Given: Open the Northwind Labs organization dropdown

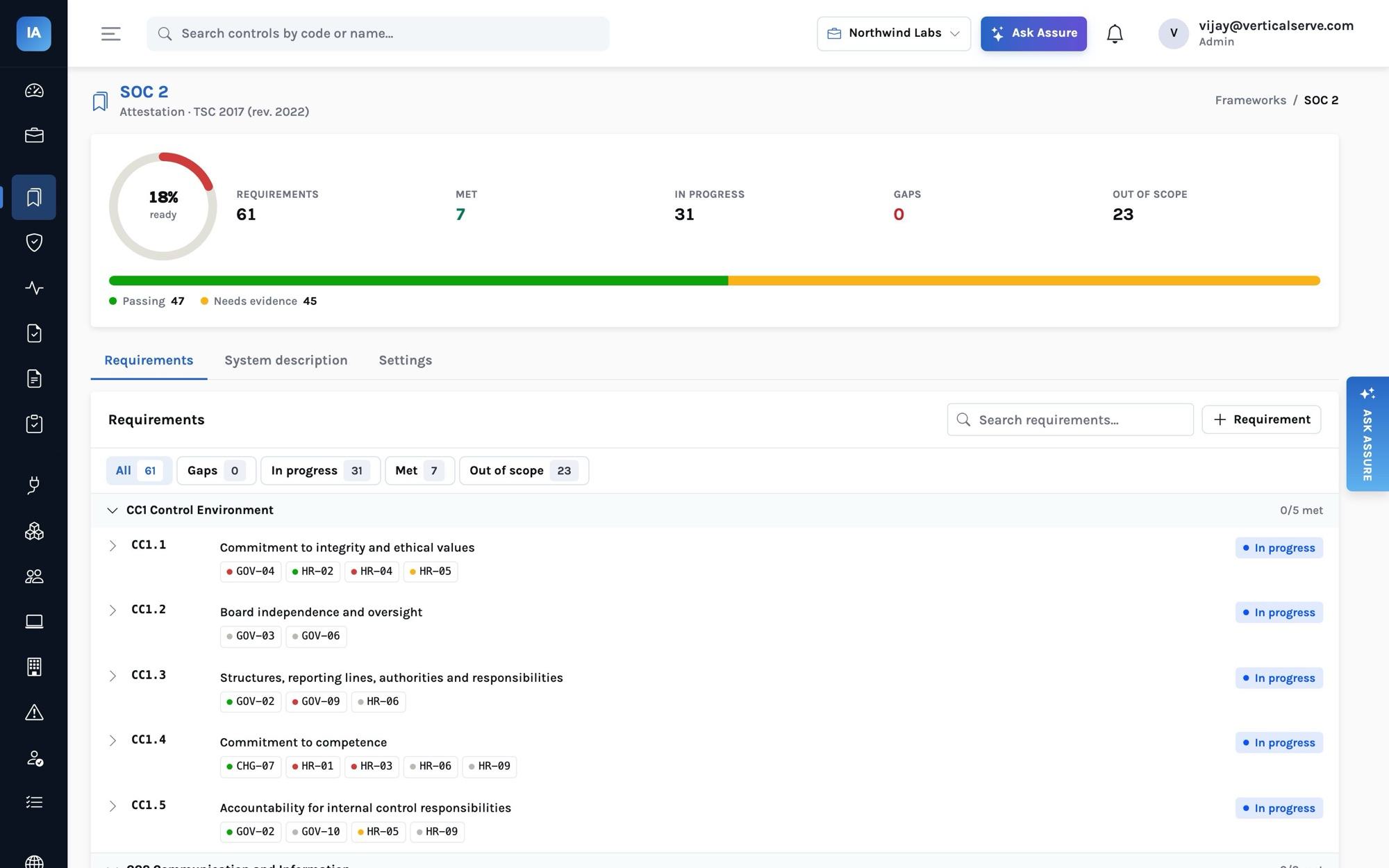Looking at the screenshot, I should pyautogui.click(x=894, y=33).
